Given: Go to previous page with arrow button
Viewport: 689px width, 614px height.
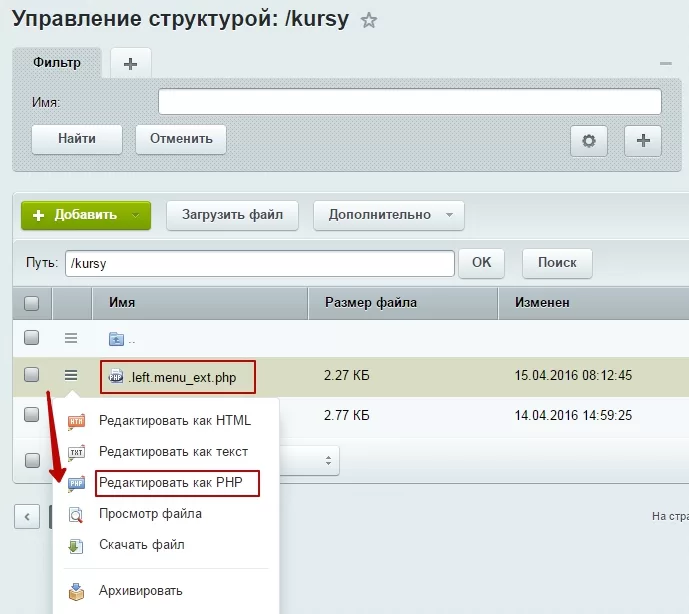Looking at the screenshot, I should [x=27, y=516].
